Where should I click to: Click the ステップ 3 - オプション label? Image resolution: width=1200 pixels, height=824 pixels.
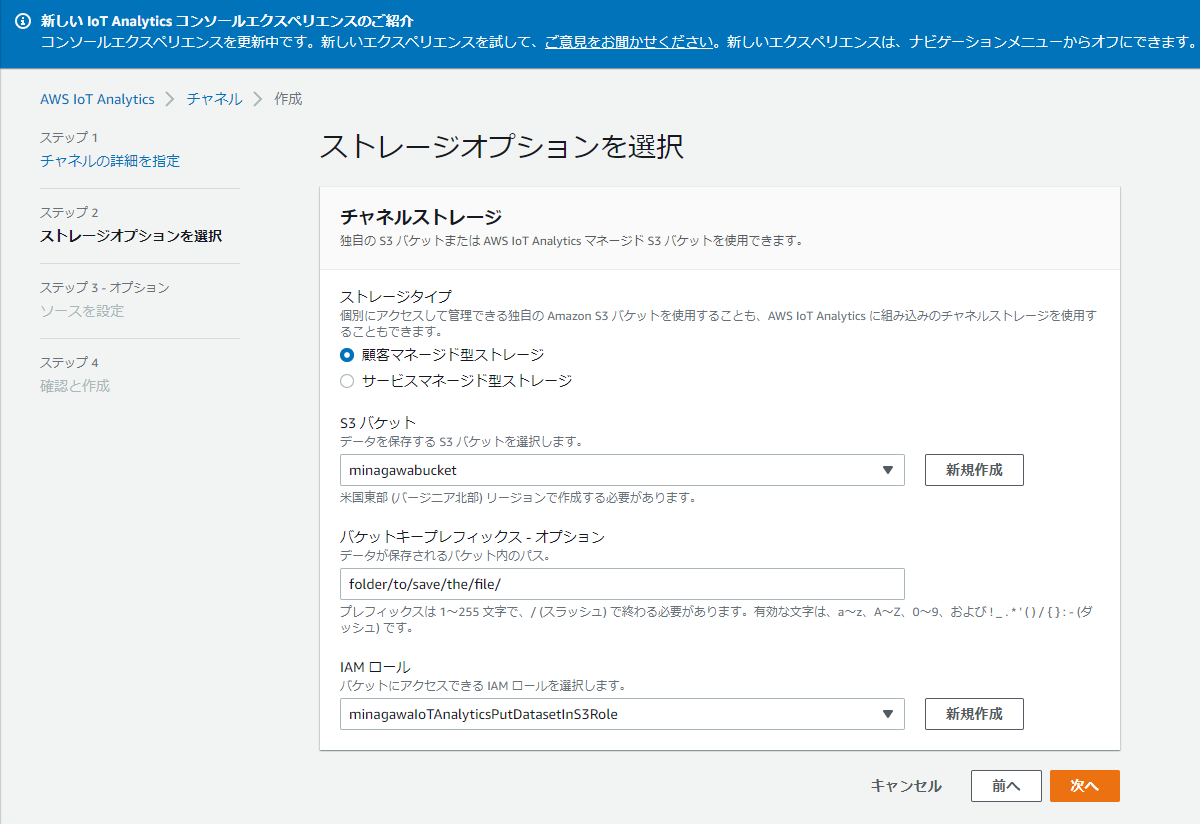[x=105, y=287]
